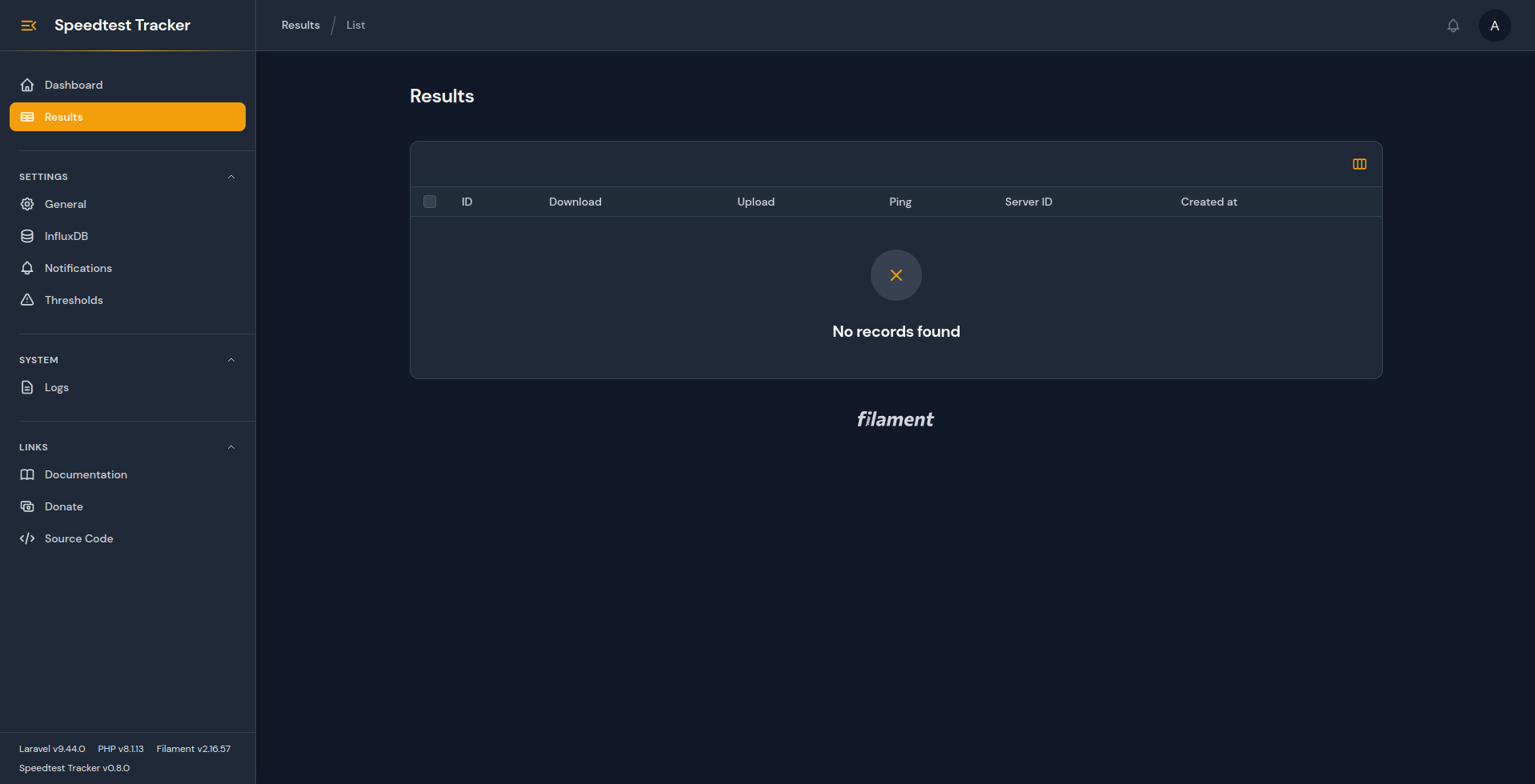Click the InfluxDB database icon
Screen dimensions: 1535x784
tap(27, 236)
